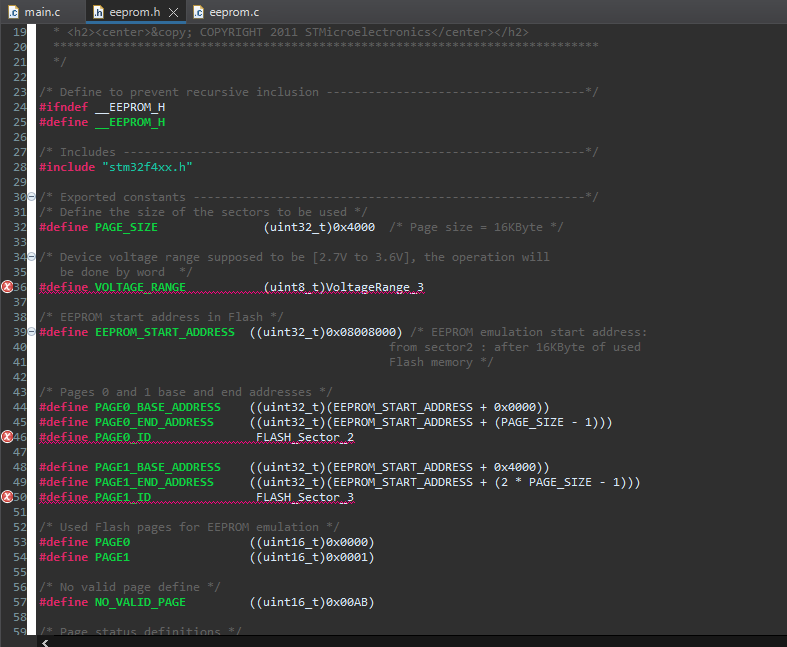Click the header file icon on eeprom.h tab
The image size is (787, 647).
click(x=99, y=12)
